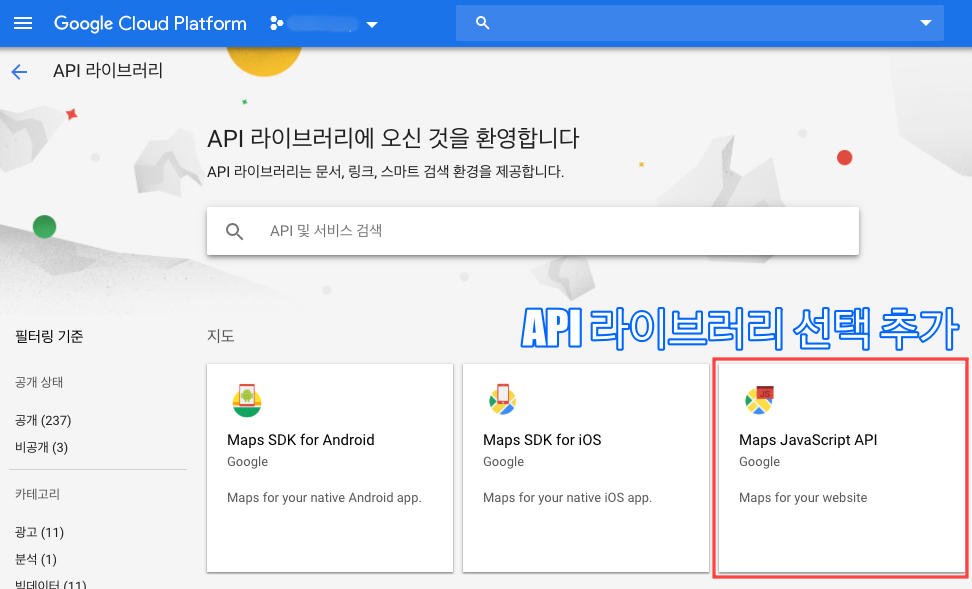This screenshot has width=972, height=589.
Task: Filter by 비공개 (3) visibility
Action: pos(42,447)
